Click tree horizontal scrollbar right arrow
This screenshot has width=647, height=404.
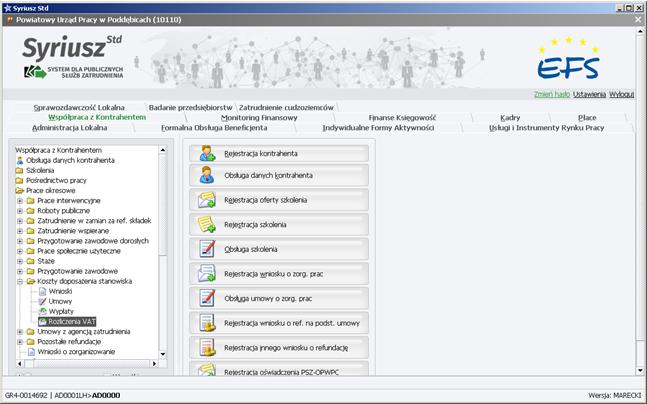[x=154, y=364]
